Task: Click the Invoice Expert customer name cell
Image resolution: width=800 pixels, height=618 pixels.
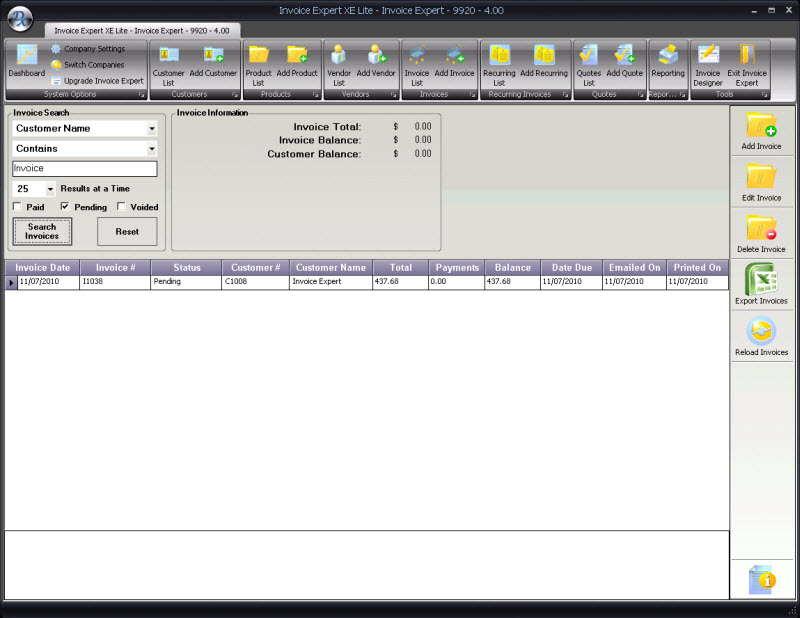Action: coord(331,282)
